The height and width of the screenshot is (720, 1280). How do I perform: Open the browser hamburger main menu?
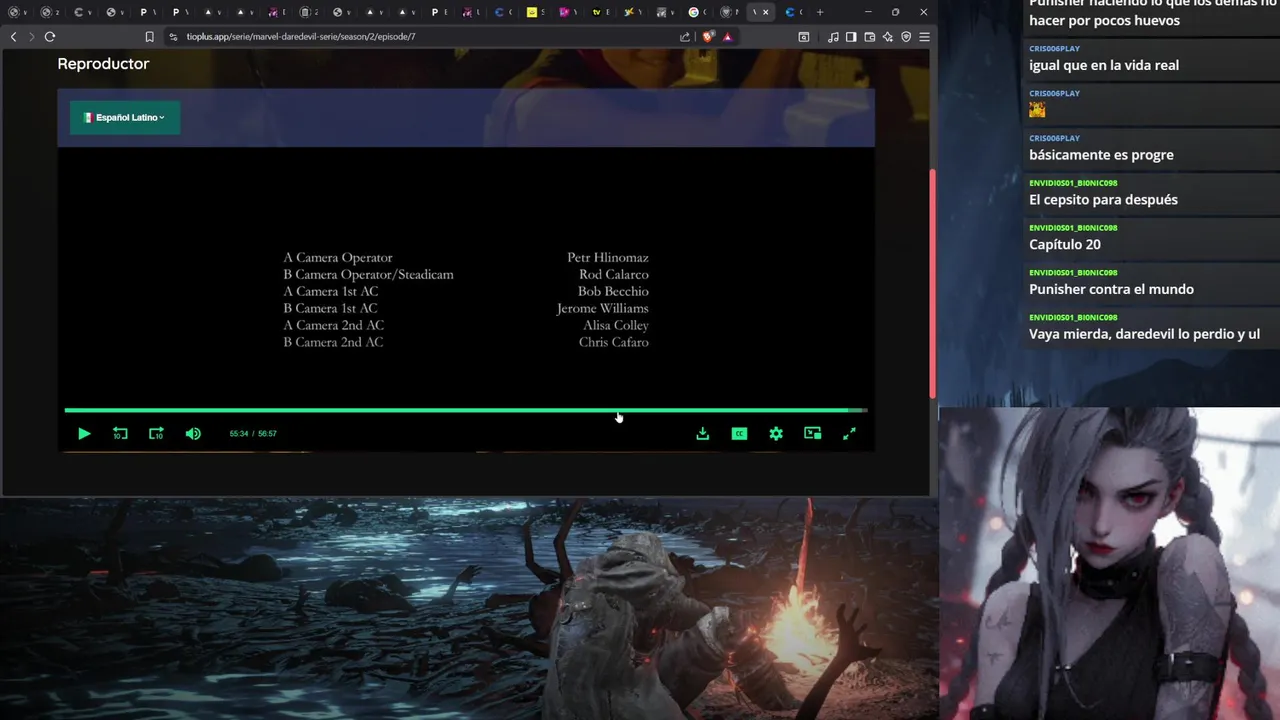click(924, 37)
